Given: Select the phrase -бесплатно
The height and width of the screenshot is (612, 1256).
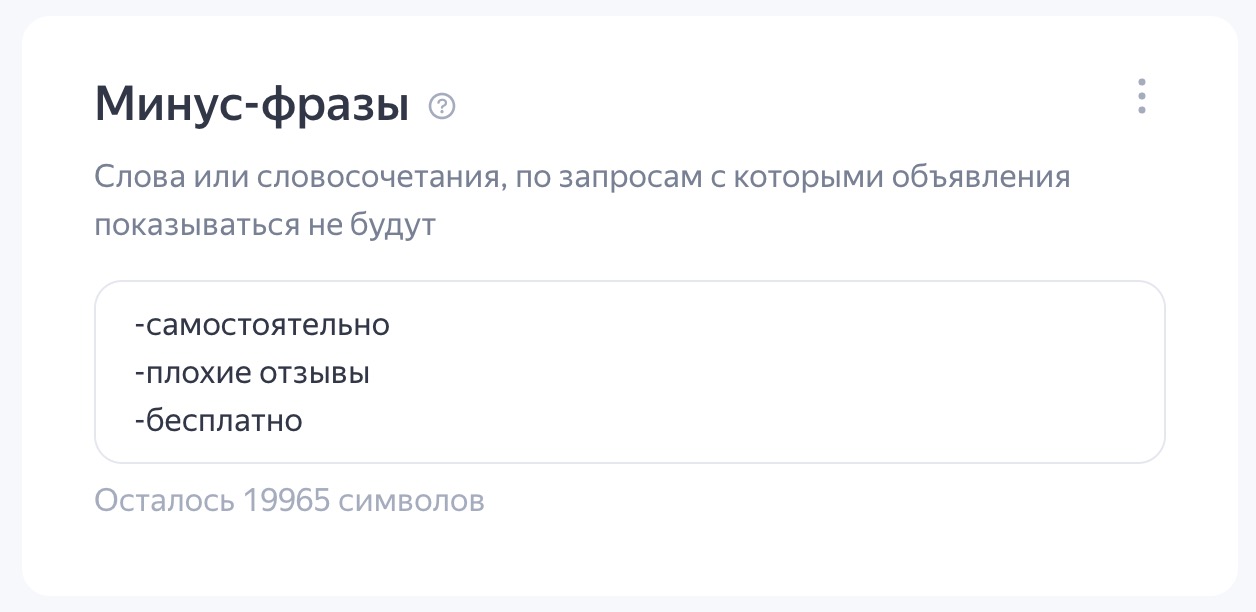Looking at the screenshot, I should coord(219,420).
